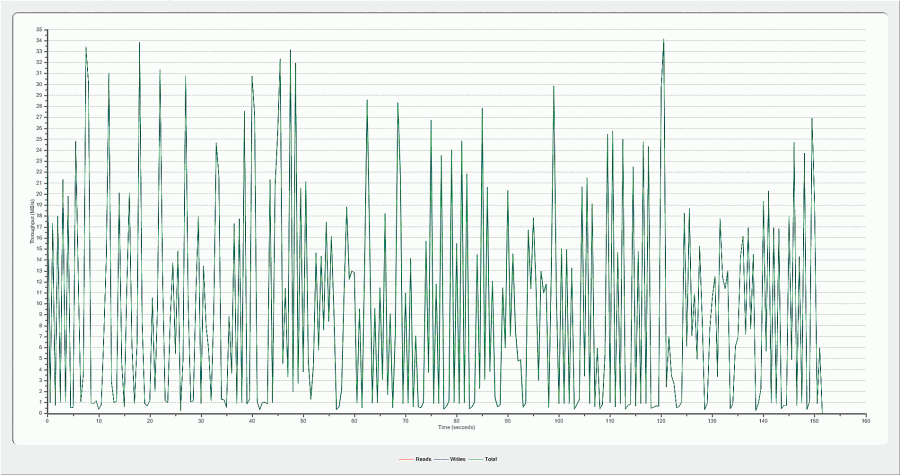Click the peak near 99 seconds
The height and width of the screenshot is (475, 900).
click(554, 87)
